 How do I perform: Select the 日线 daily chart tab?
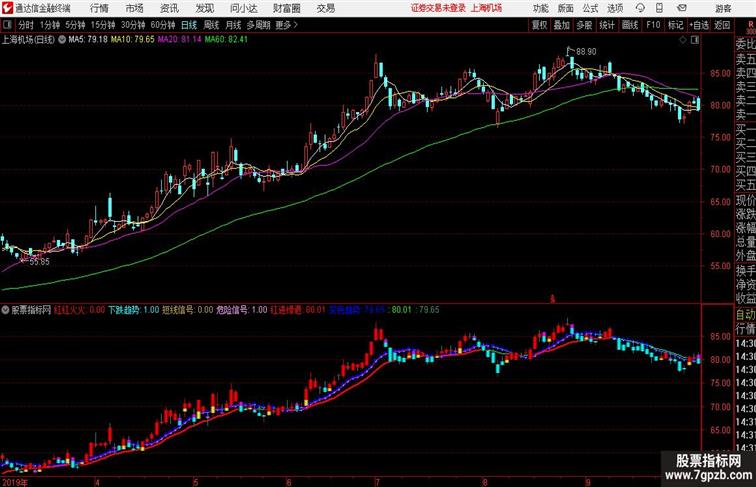[189, 25]
